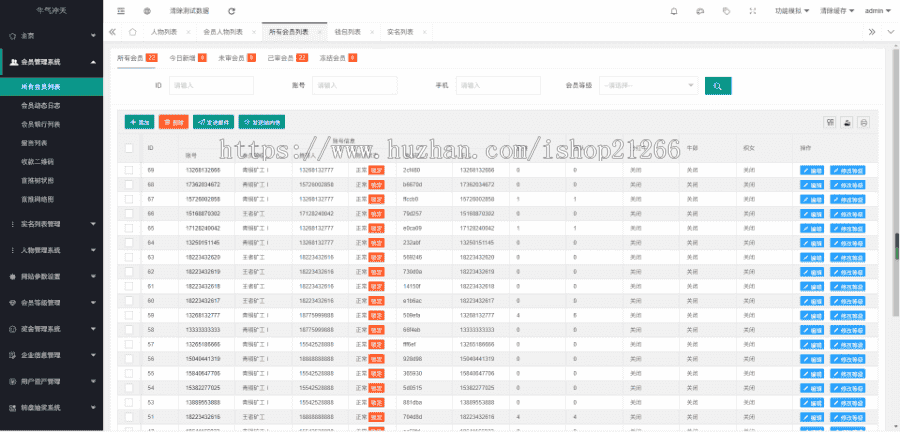Click the home icon tab
This screenshot has height=432, width=900.
click(131, 32)
